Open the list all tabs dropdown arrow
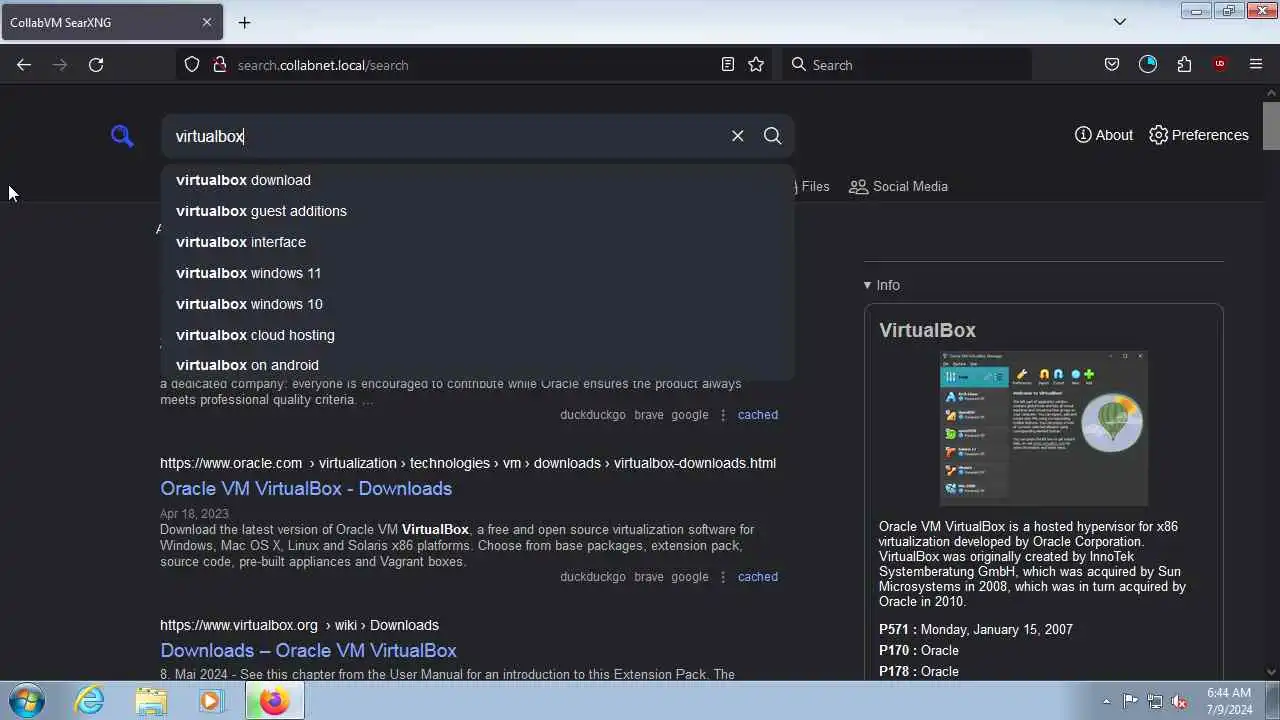1280x720 pixels. coord(1120,22)
